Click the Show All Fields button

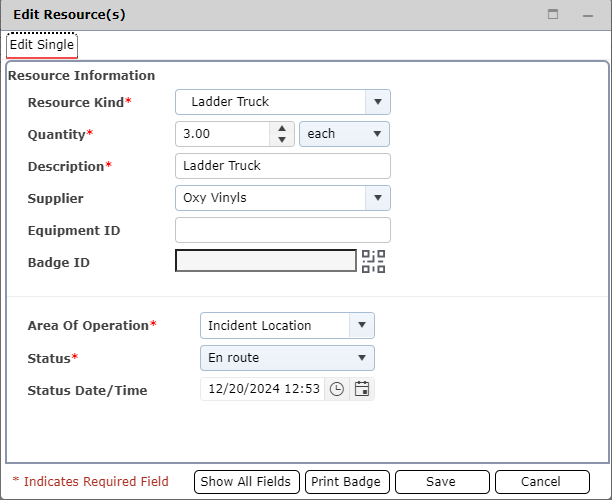pyautogui.click(x=246, y=482)
